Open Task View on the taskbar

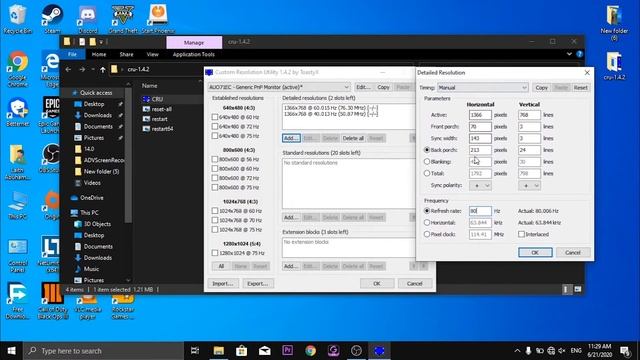tap(195, 351)
